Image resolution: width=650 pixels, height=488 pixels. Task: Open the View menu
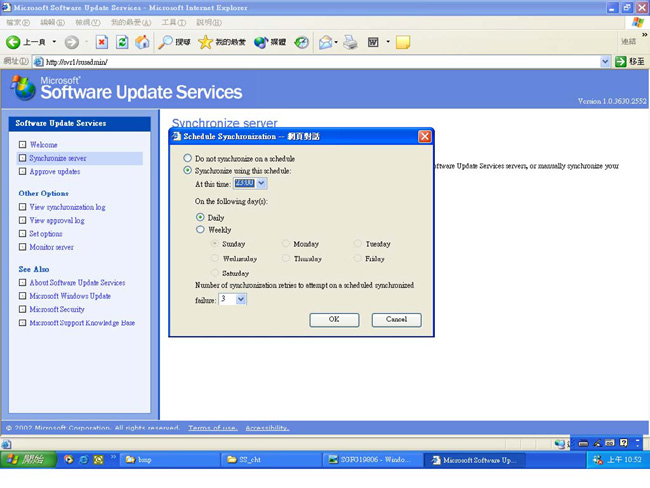[87, 22]
